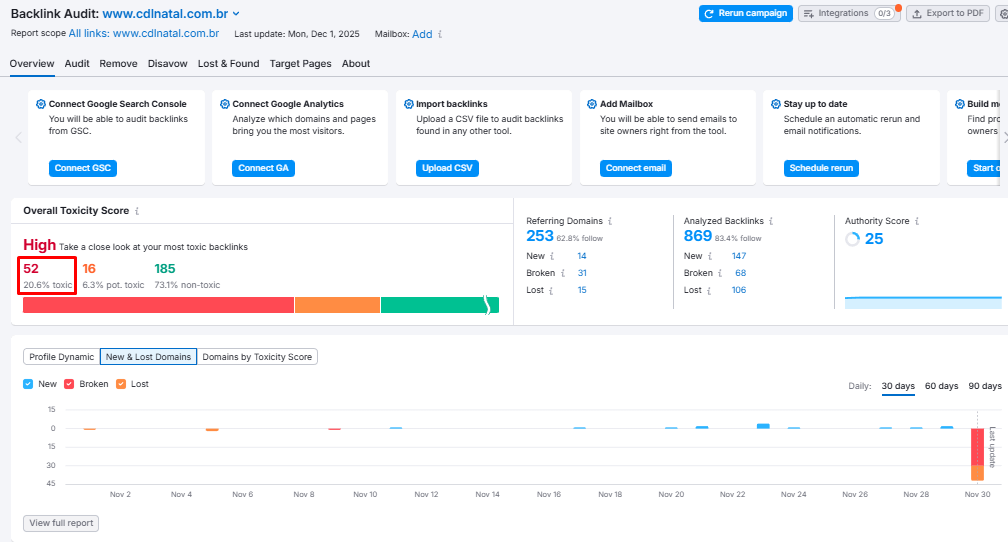Image resolution: width=1008 pixels, height=542 pixels.
Task: Switch to the Disavow tab
Action: point(167,64)
